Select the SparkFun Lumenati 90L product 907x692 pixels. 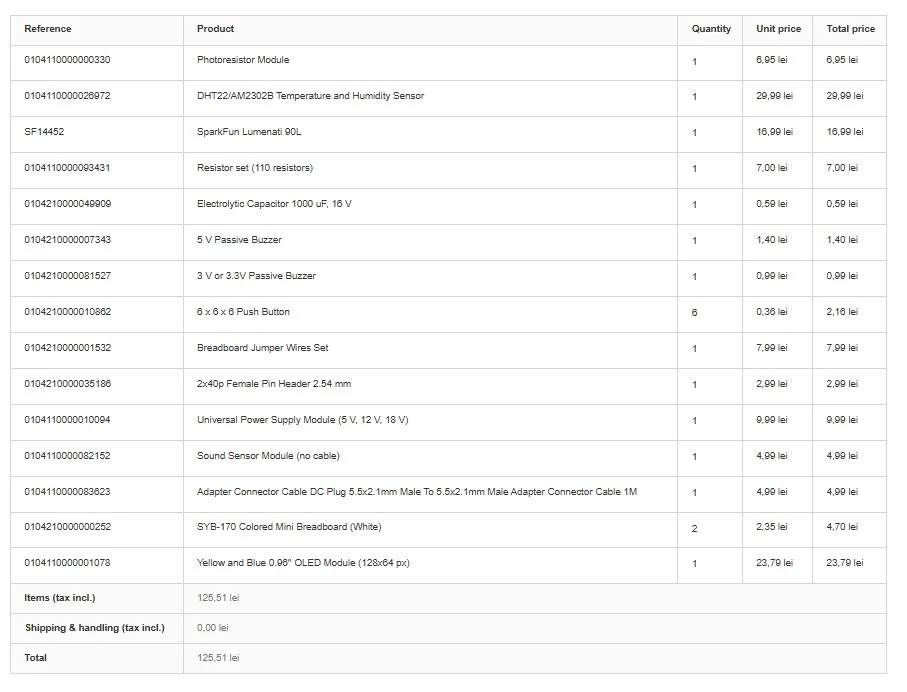(249, 132)
